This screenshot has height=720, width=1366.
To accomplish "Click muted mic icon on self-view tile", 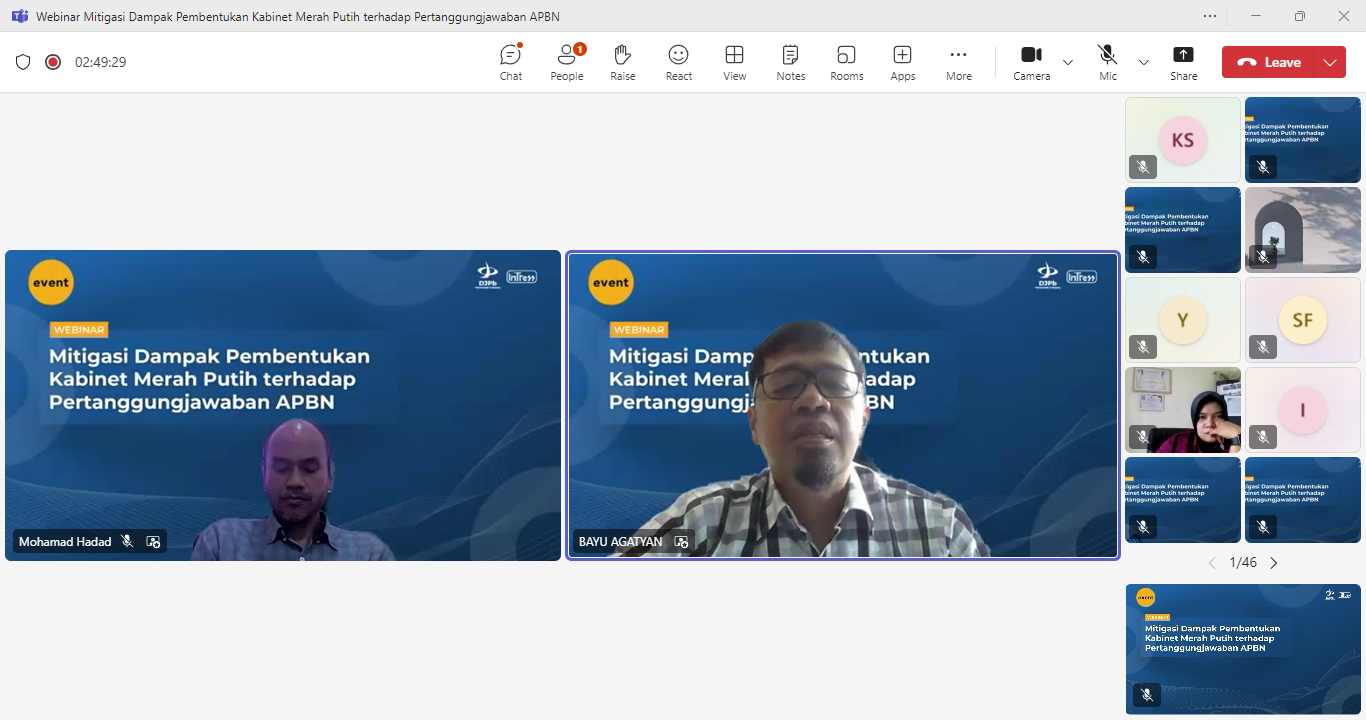I will (x=1147, y=694).
